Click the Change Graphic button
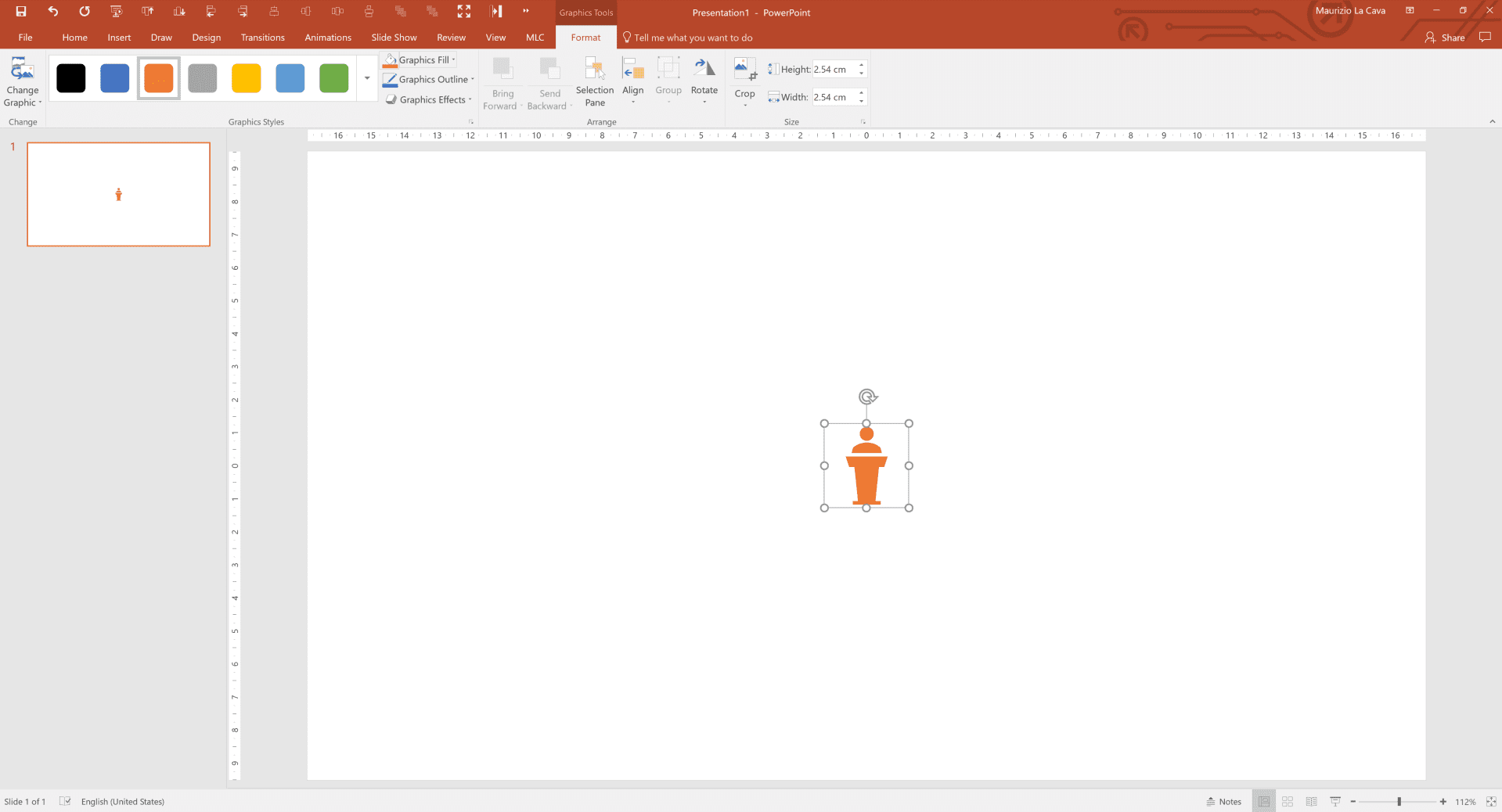This screenshot has width=1502, height=812. (x=22, y=81)
